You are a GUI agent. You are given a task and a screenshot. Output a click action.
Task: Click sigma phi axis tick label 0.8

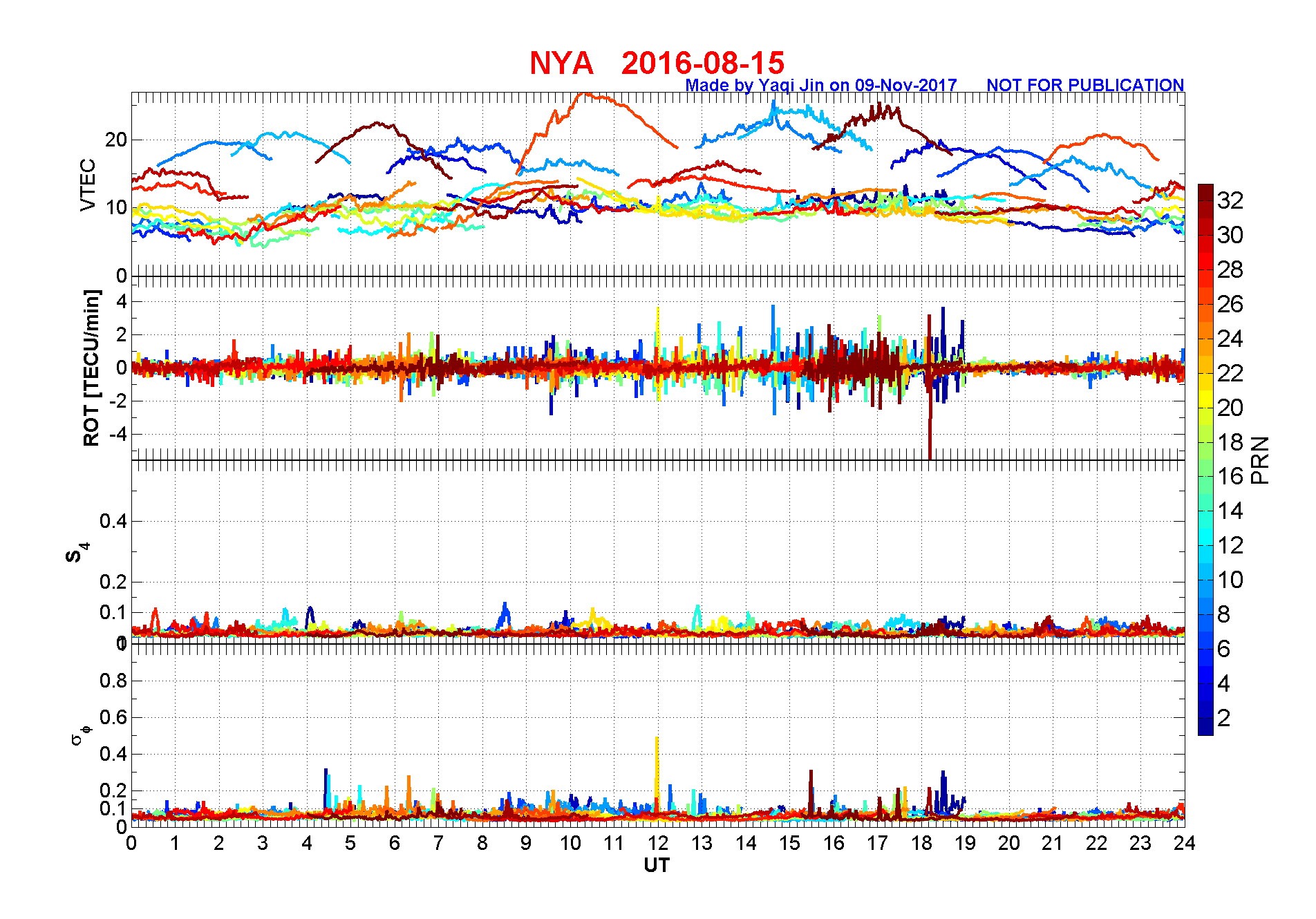coord(113,681)
